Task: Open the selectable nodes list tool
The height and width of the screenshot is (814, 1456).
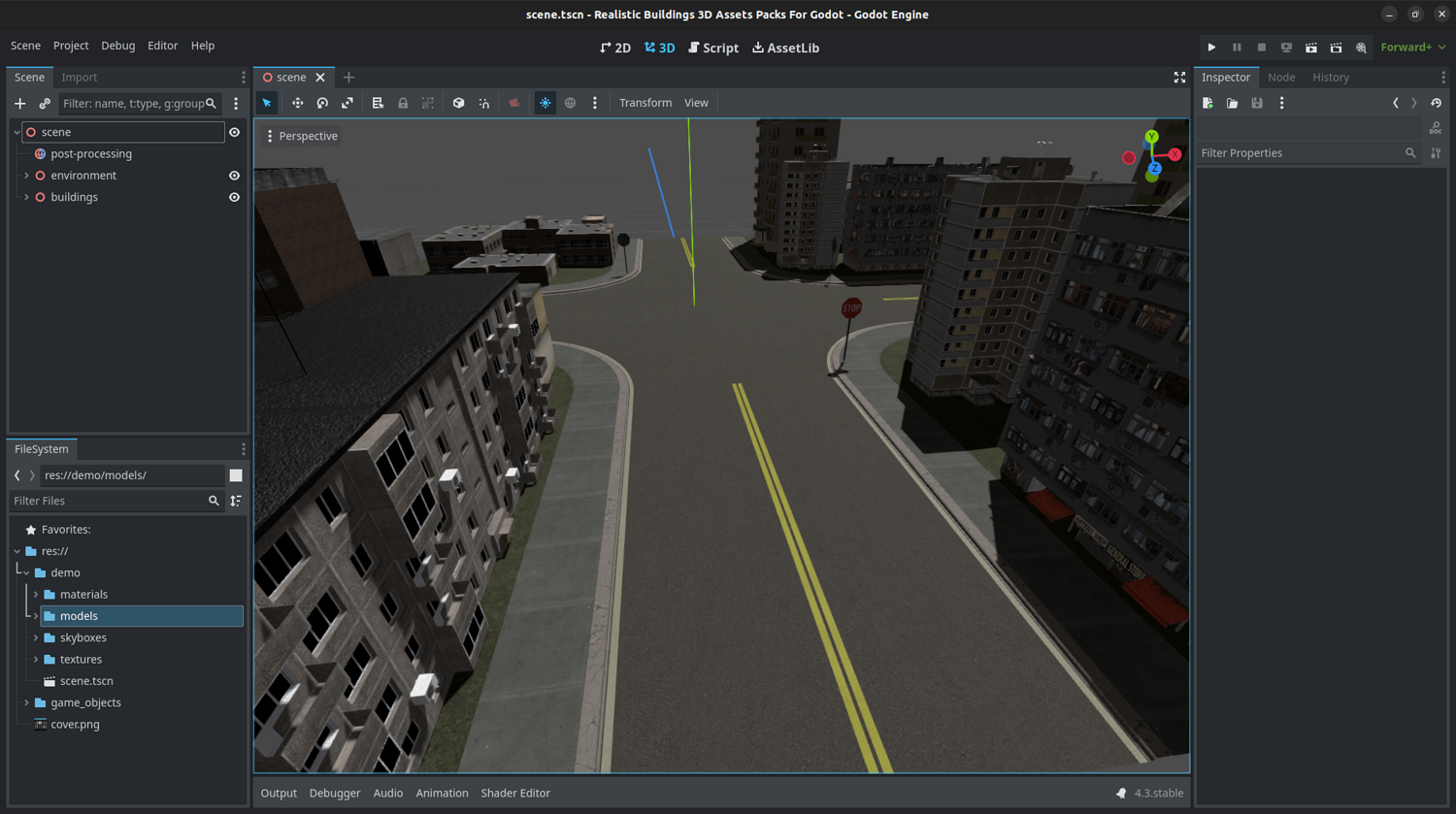Action: [378, 103]
